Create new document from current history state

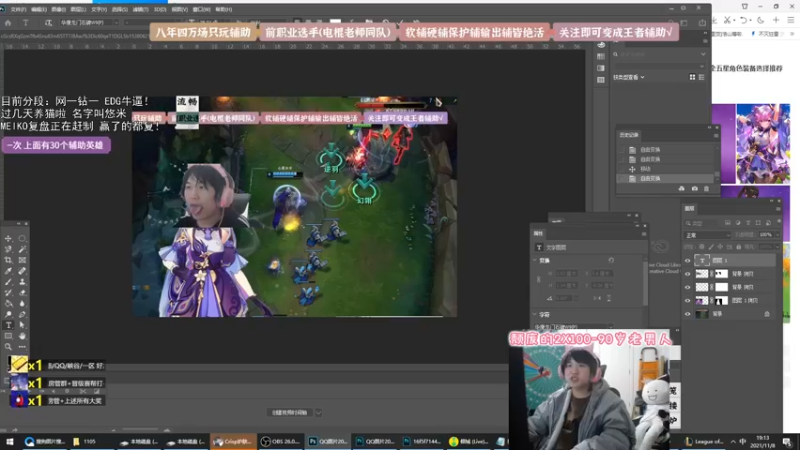[x=682, y=189]
